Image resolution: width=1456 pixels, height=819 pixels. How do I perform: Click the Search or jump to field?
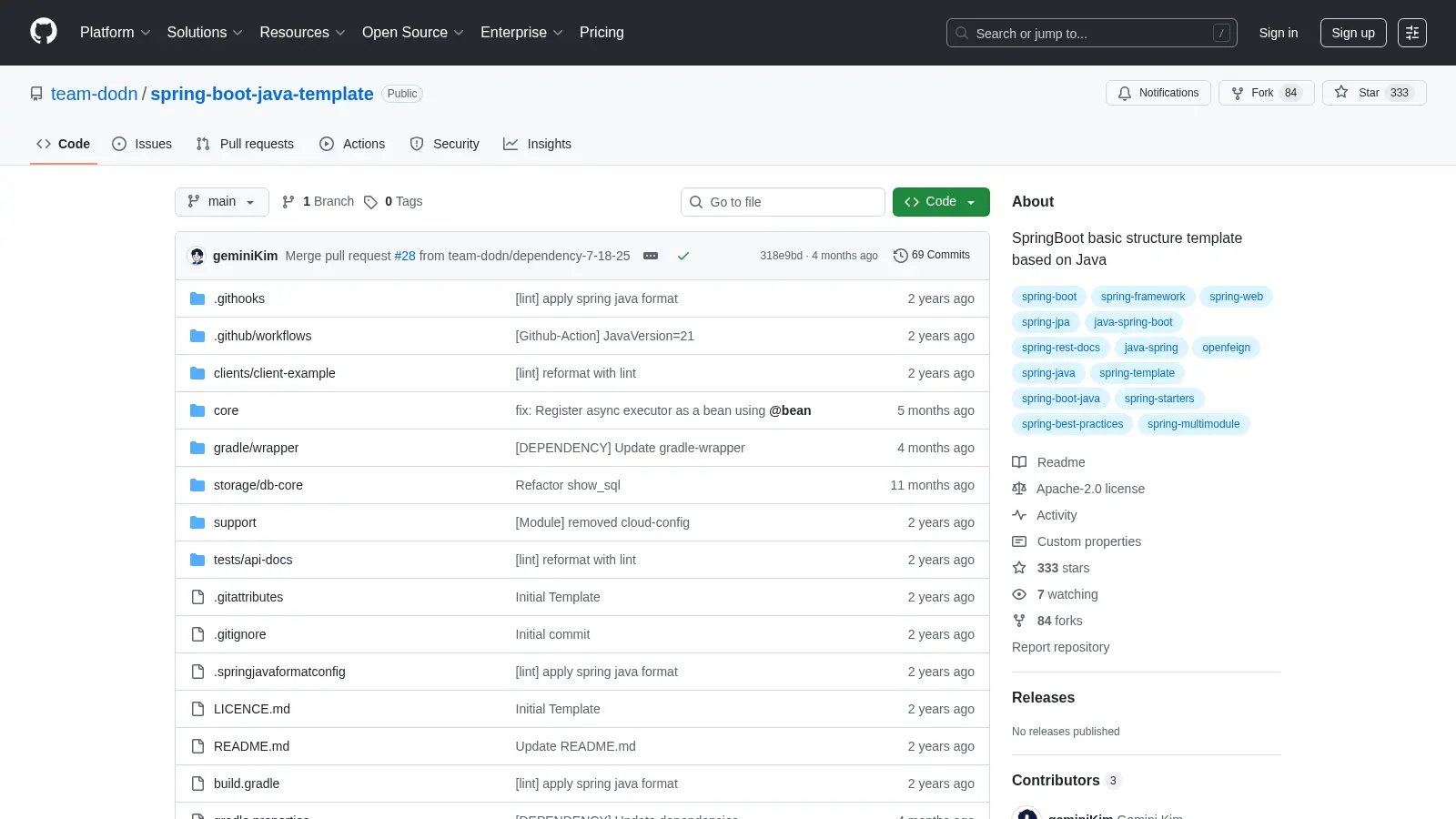(1092, 33)
